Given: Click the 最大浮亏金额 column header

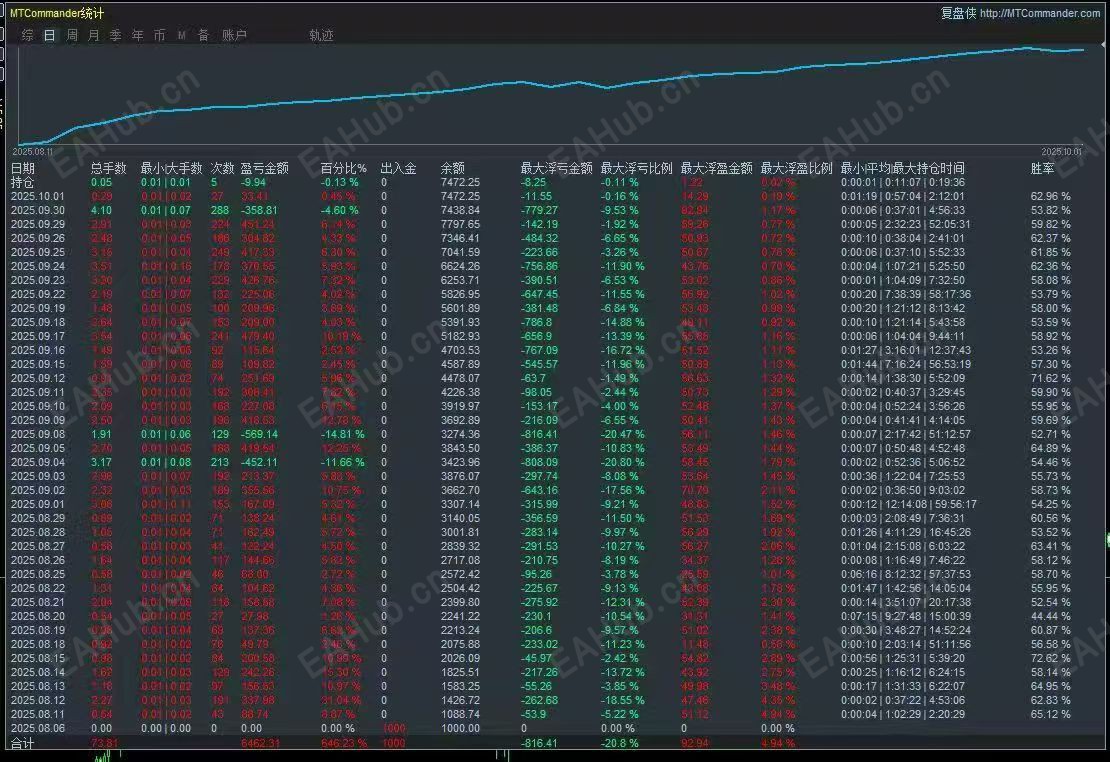Looking at the screenshot, I should [556, 169].
